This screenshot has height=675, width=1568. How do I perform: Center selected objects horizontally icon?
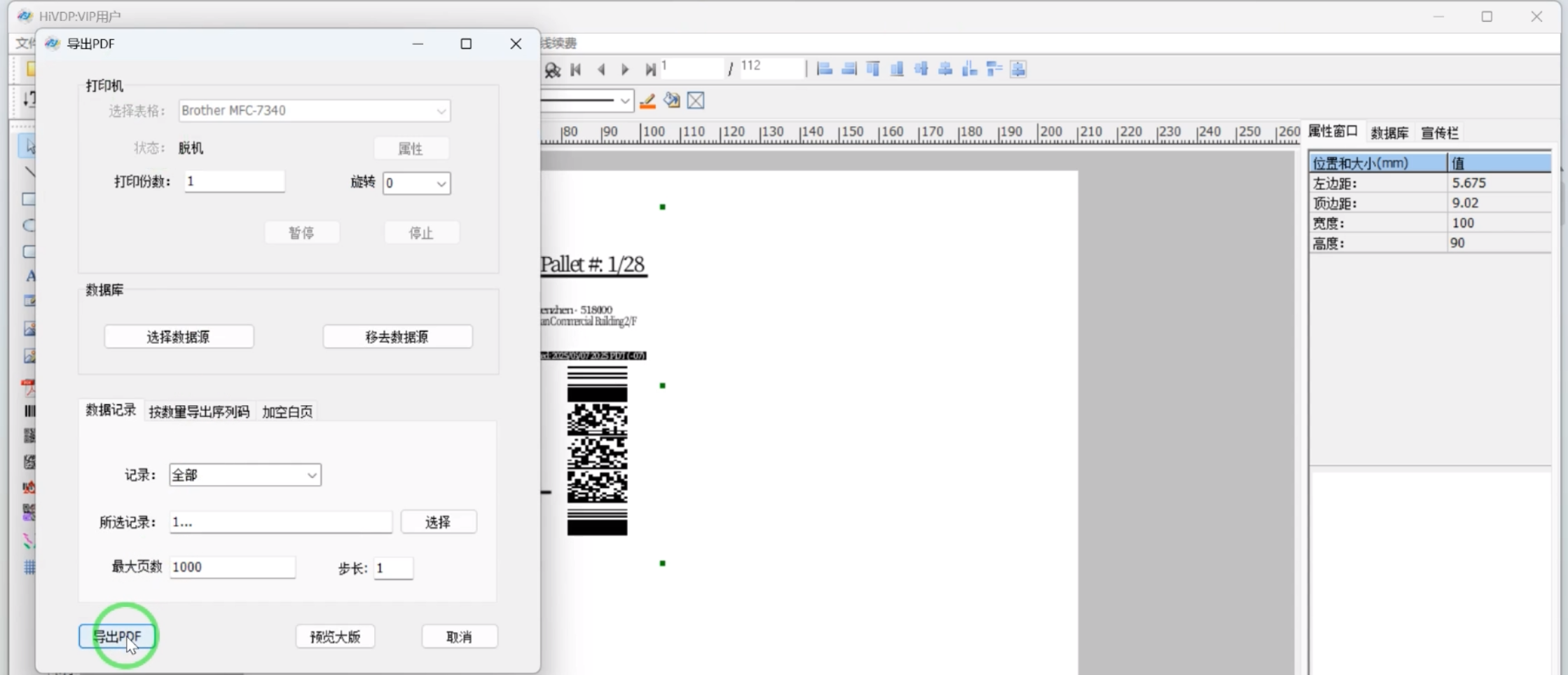click(x=921, y=69)
